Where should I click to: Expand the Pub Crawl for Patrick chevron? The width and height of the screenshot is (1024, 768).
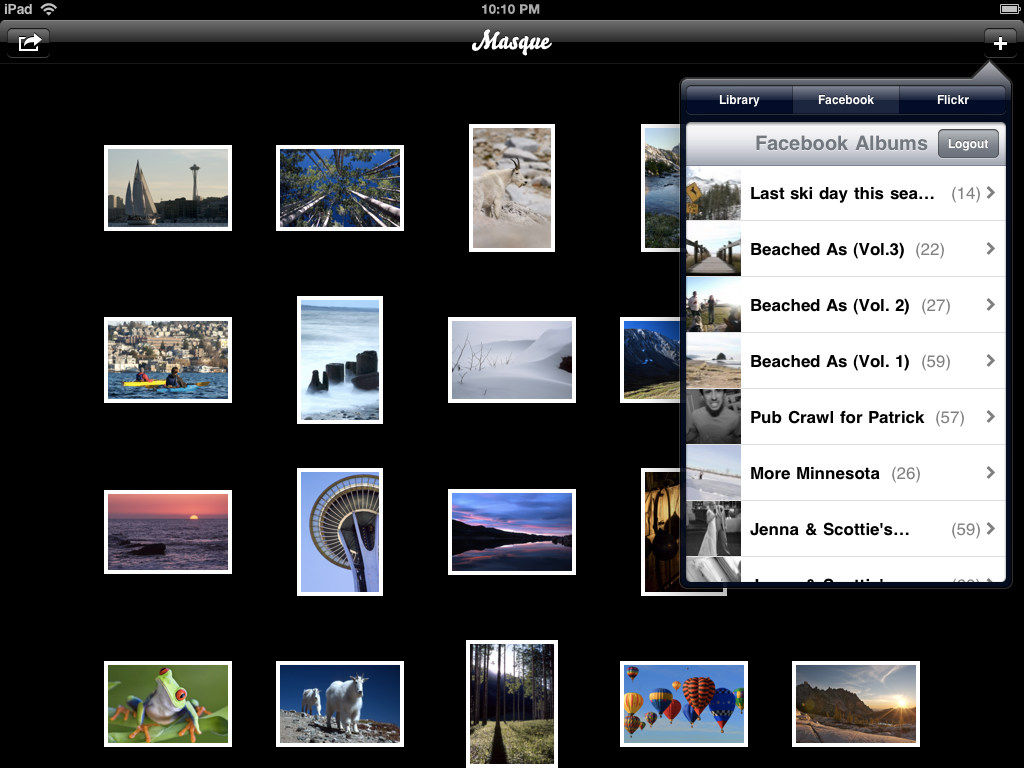991,417
